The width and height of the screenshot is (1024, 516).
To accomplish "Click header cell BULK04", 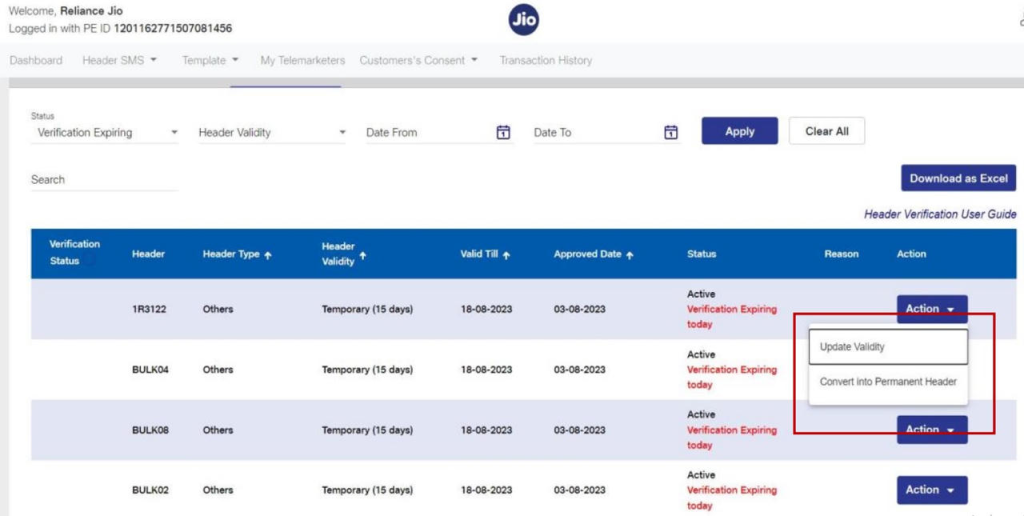I will pyautogui.click(x=151, y=370).
